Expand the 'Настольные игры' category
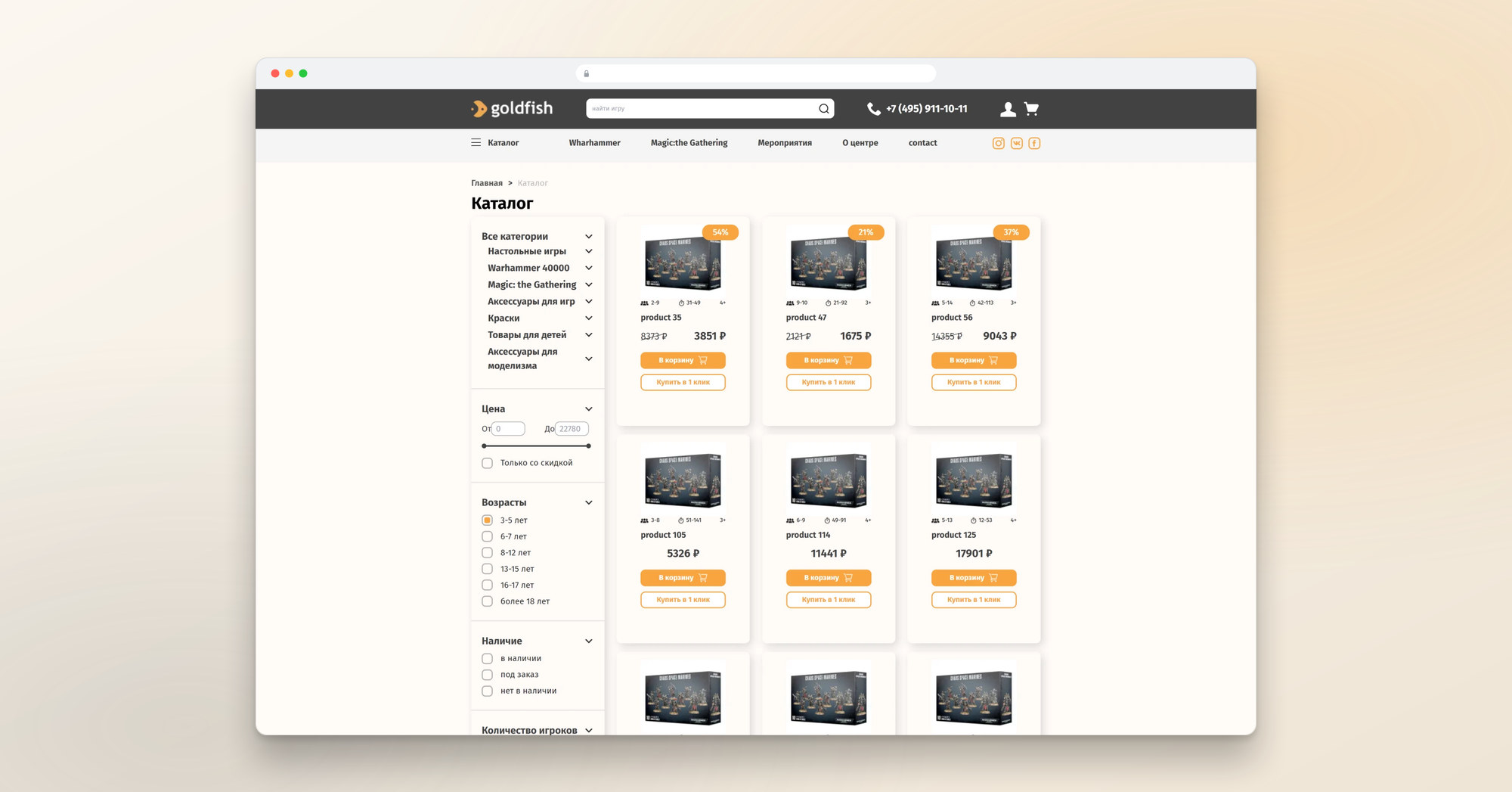This screenshot has width=1512, height=792. pos(589,251)
